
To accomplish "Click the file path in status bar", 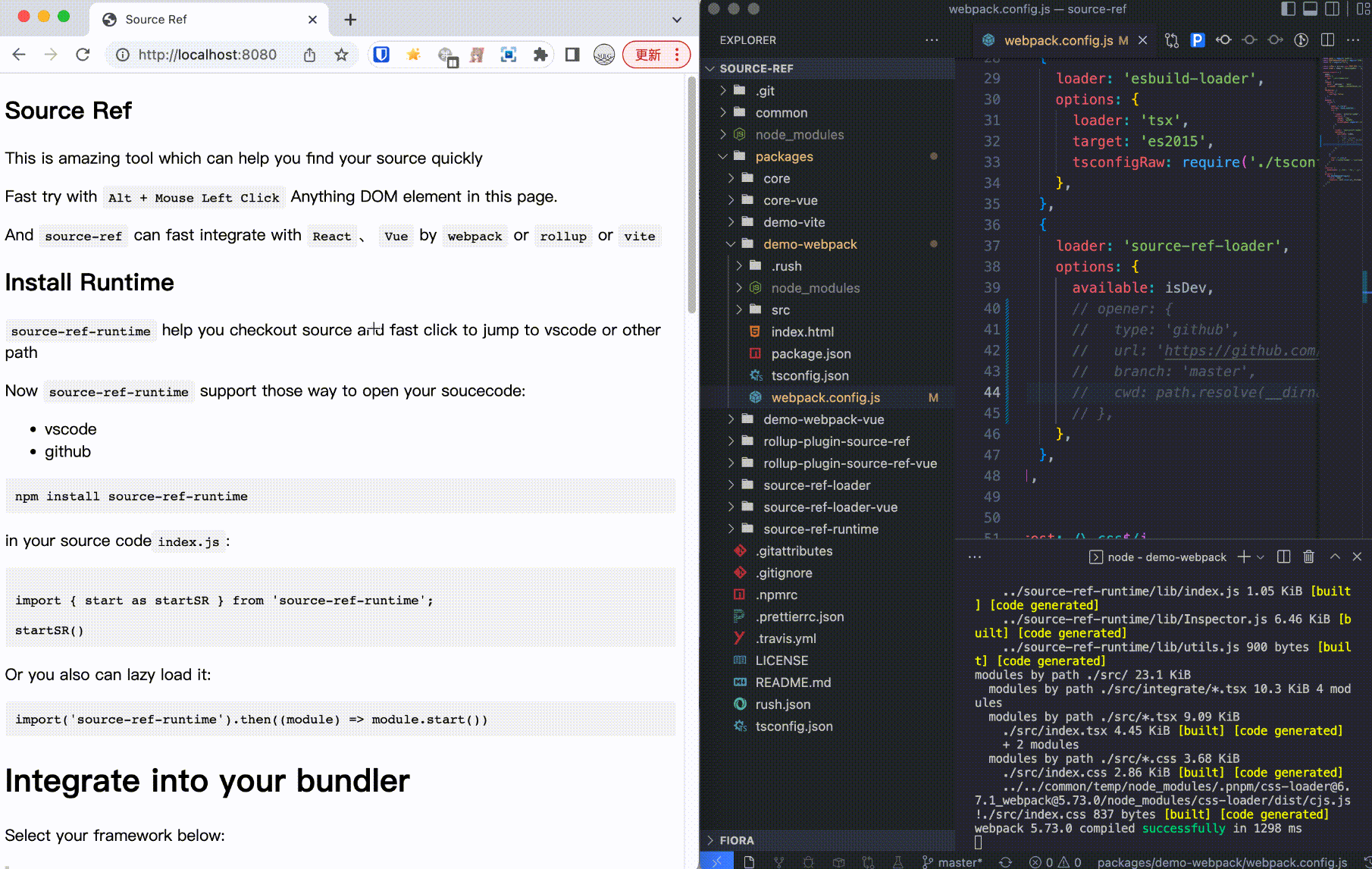I will [1222, 861].
